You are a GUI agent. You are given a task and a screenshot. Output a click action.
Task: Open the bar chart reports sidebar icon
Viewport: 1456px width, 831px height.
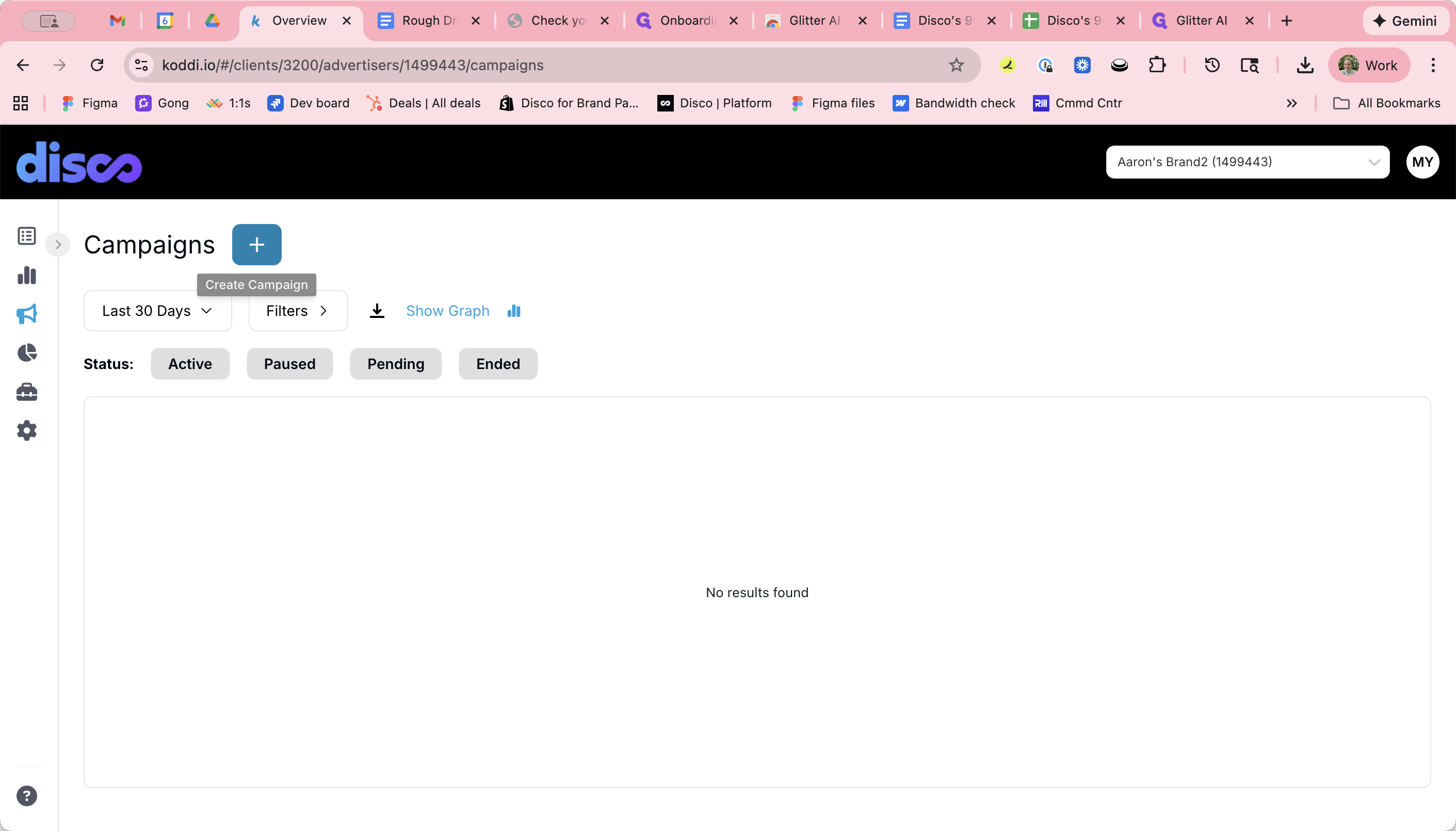tap(27, 275)
